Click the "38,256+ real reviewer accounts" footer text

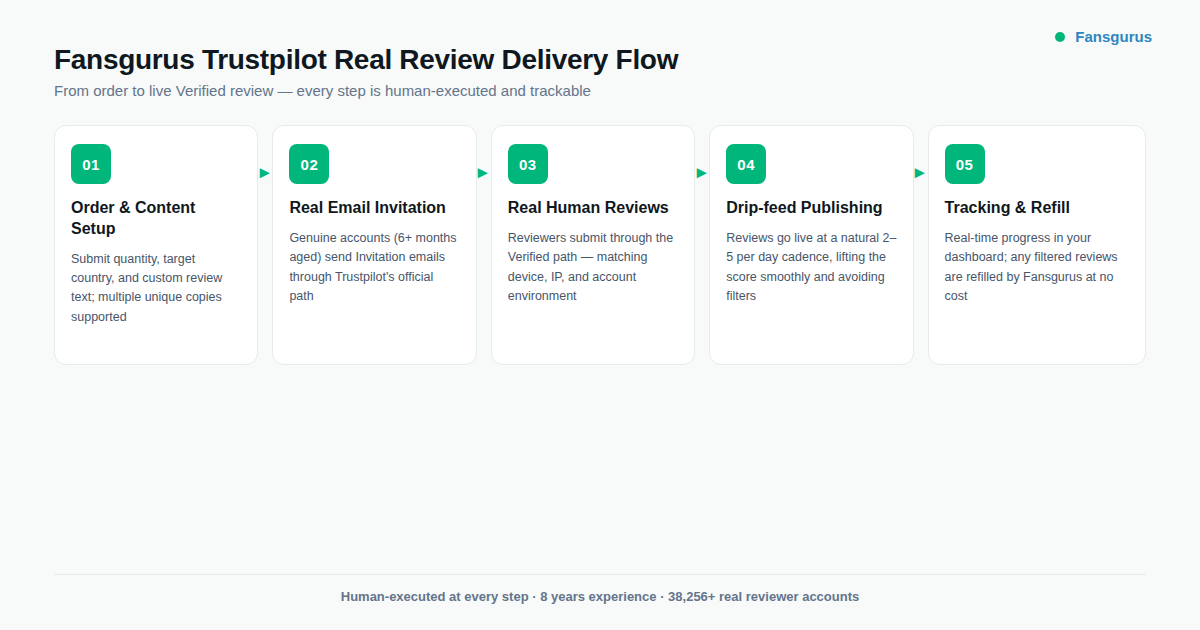762,596
